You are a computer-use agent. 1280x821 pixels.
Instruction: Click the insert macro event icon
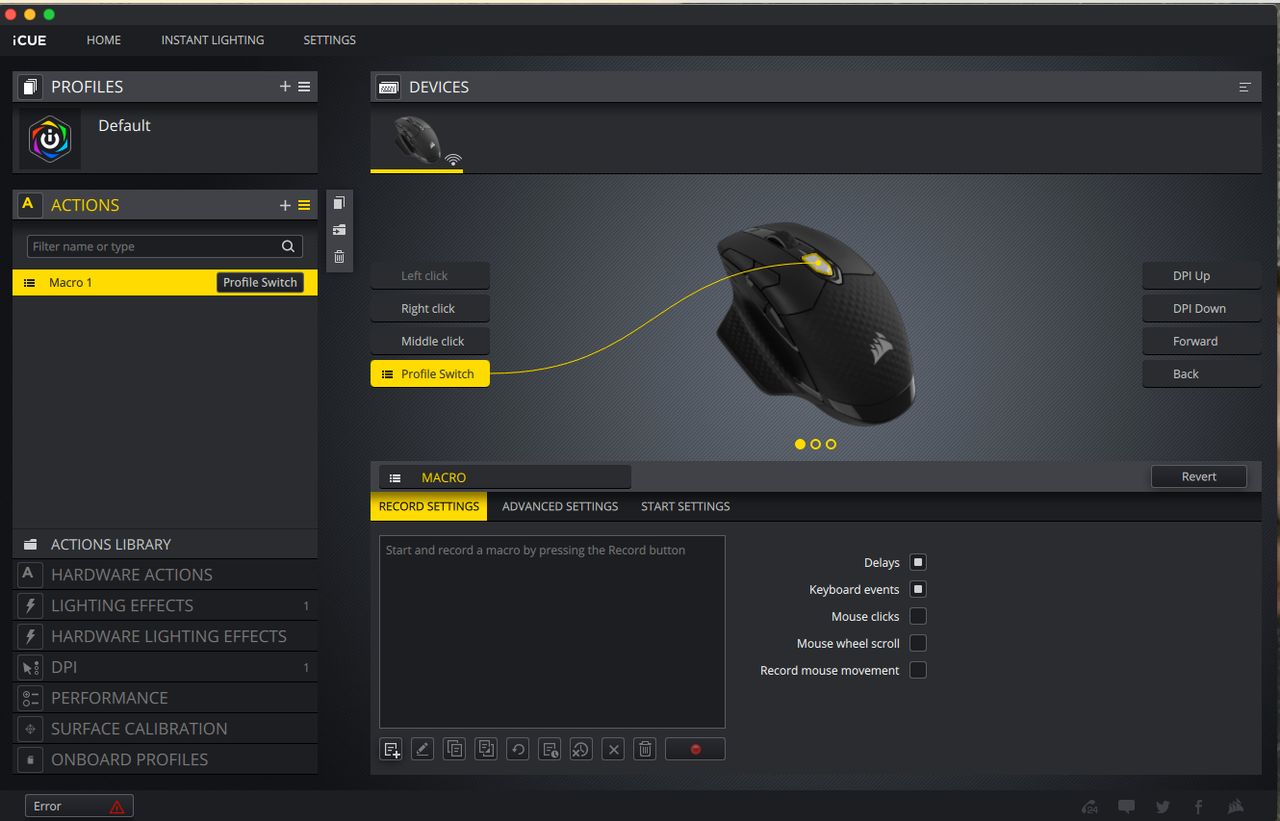391,749
